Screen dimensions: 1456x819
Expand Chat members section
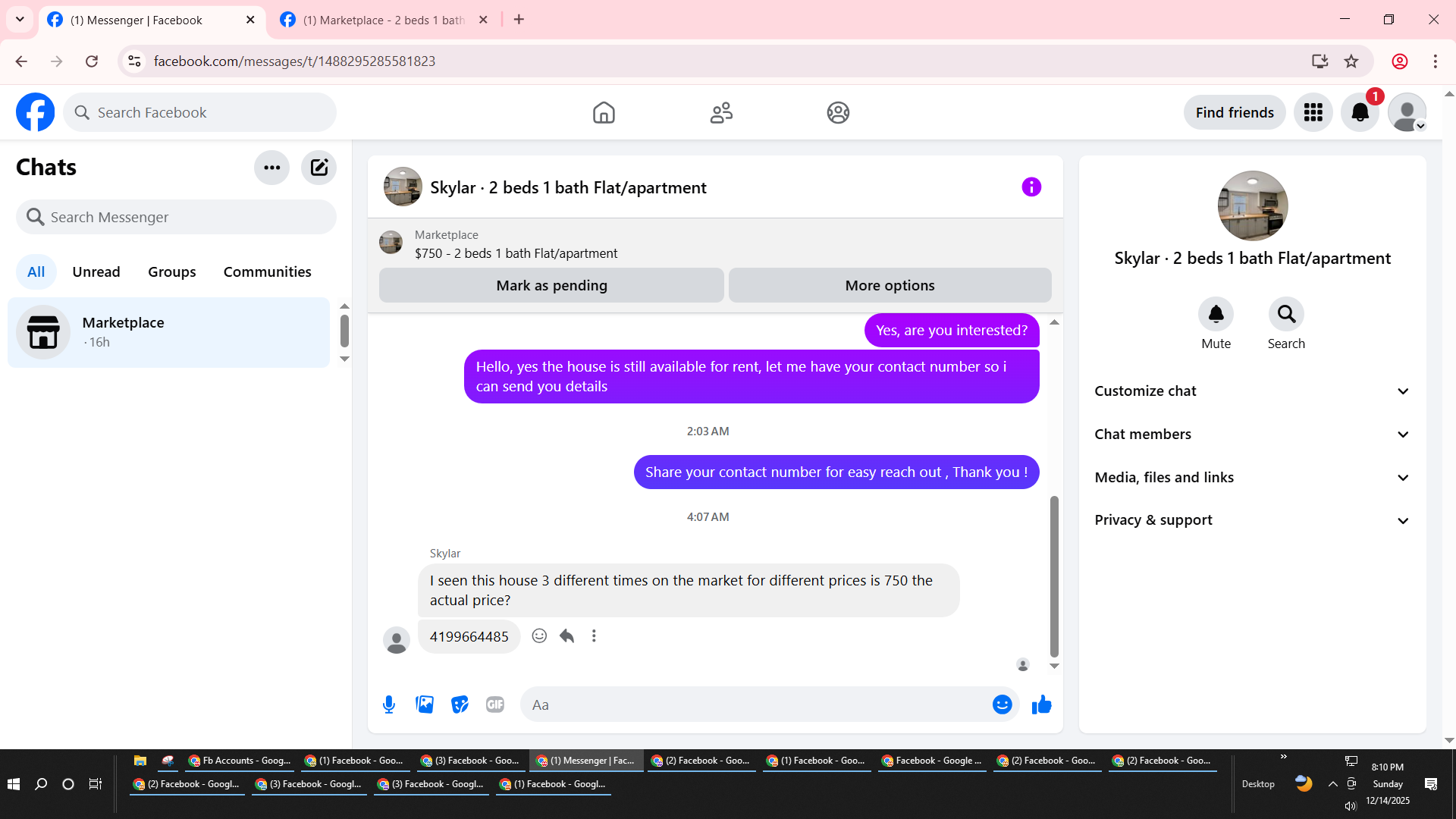[1252, 434]
